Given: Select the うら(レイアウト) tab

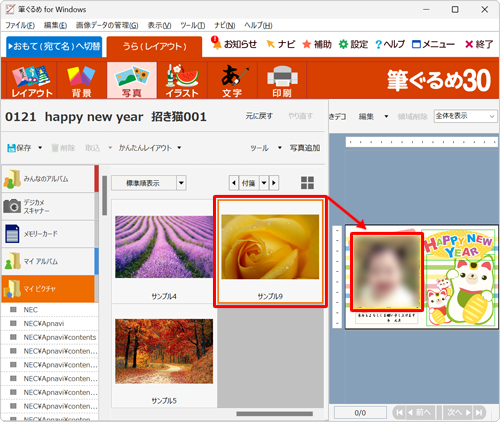Looking at the screenshot, I should (x=154, y=46).
